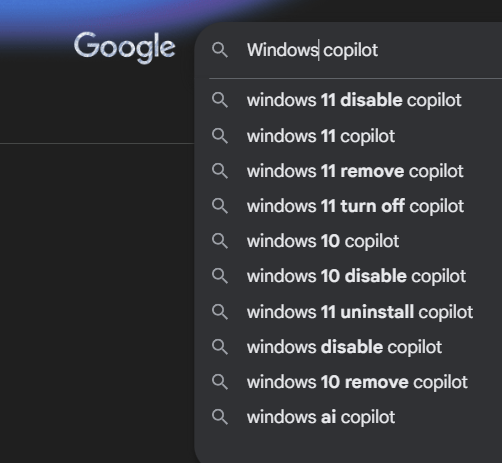Click magnifier icon beside windows 11 remove copilot
The height and width of the screenshot is (463, 502).
click(220, 171)
